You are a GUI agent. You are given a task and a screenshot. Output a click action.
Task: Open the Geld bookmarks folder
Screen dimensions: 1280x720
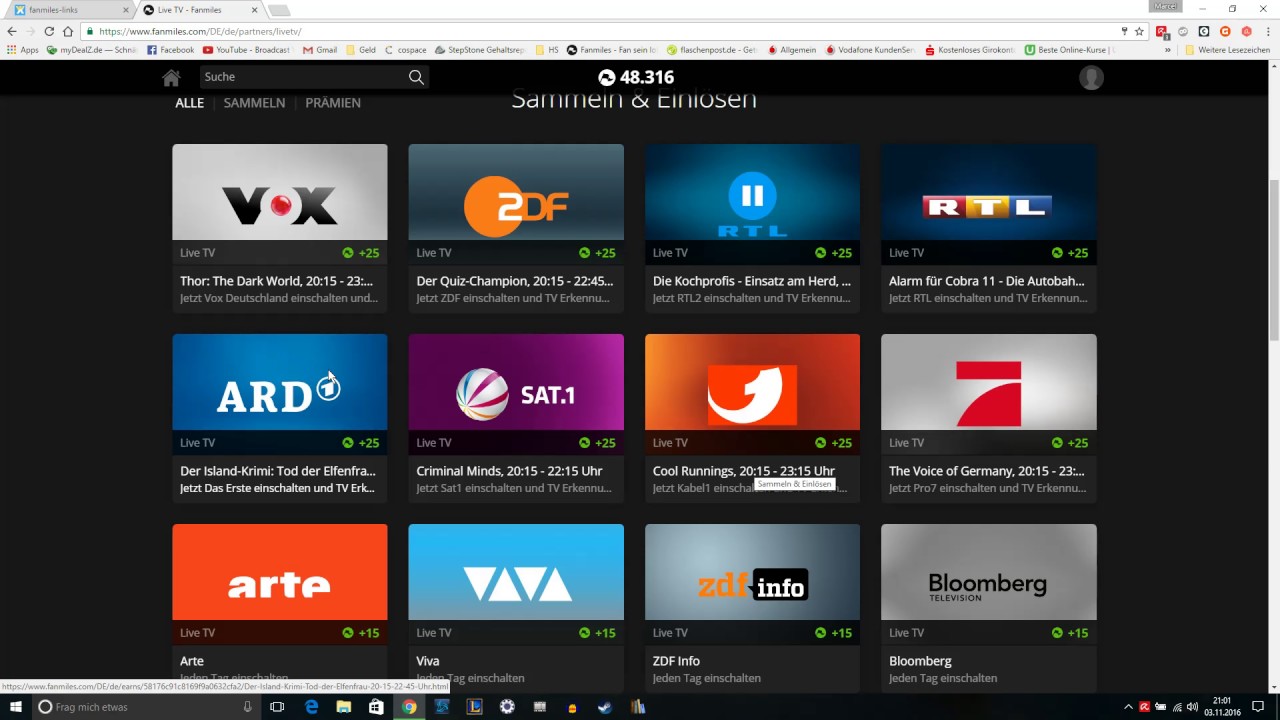pyautogui.click(x=361, y=50)
